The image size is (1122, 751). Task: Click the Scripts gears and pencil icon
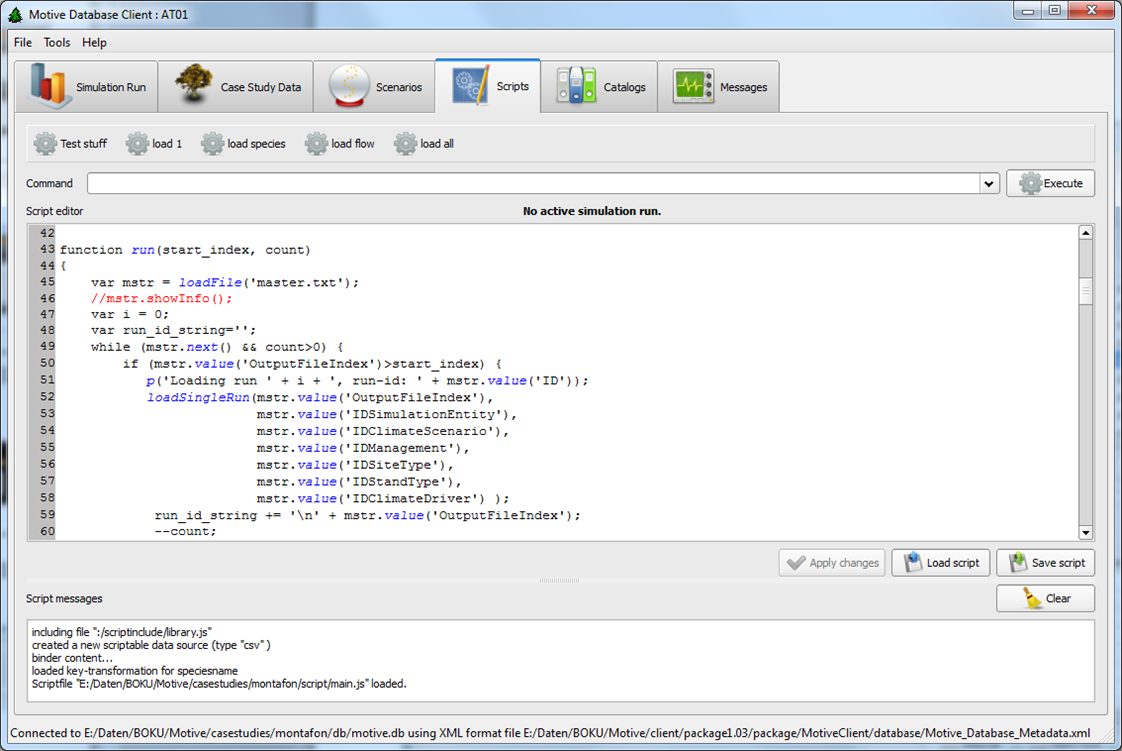point(470,85)
